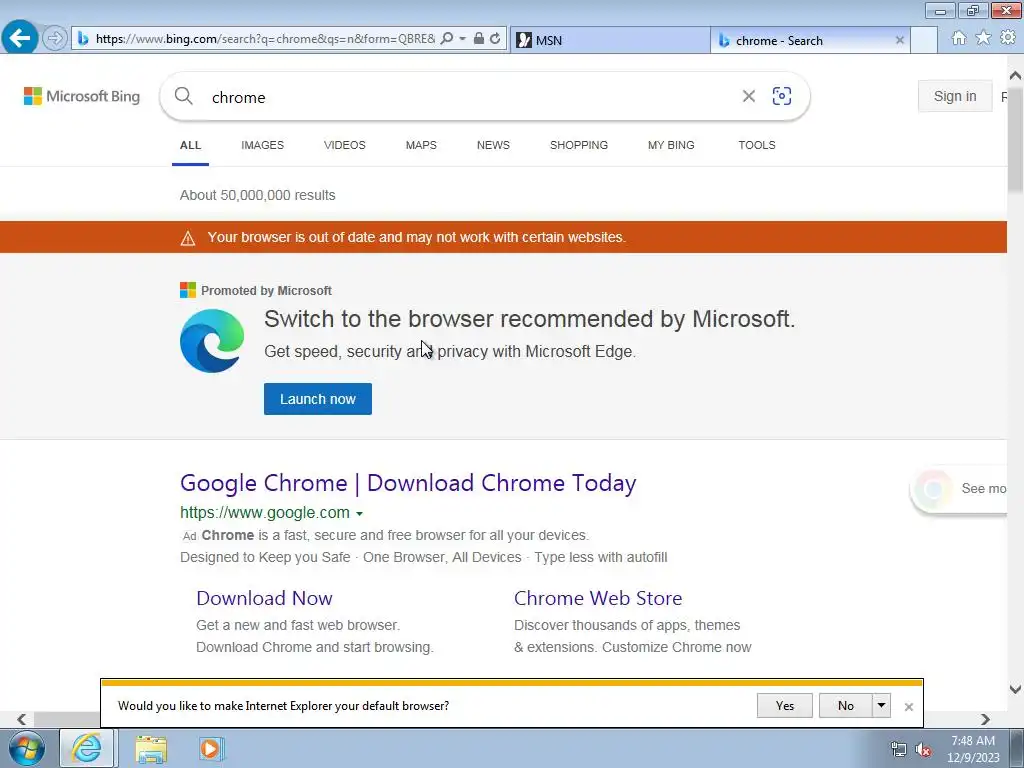The width and height of the screenshot is (1024, 768).
Task: Open a new blank tab
Action: pos(923,40)
